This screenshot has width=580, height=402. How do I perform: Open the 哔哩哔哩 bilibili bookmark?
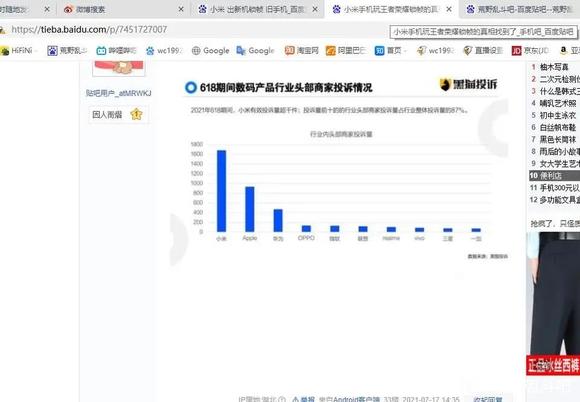[116, 51]
